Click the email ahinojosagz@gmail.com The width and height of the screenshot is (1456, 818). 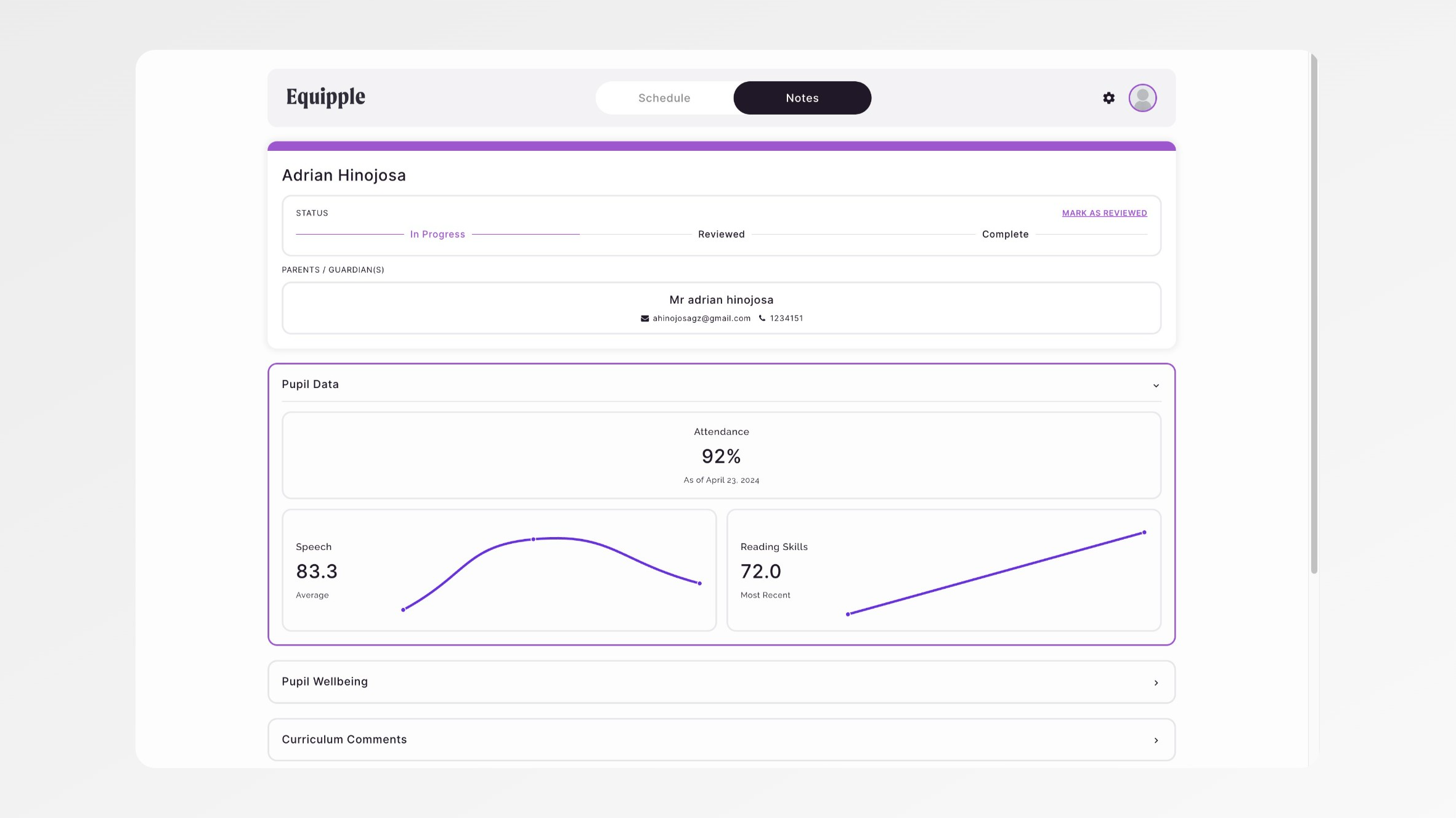point(702,318)
